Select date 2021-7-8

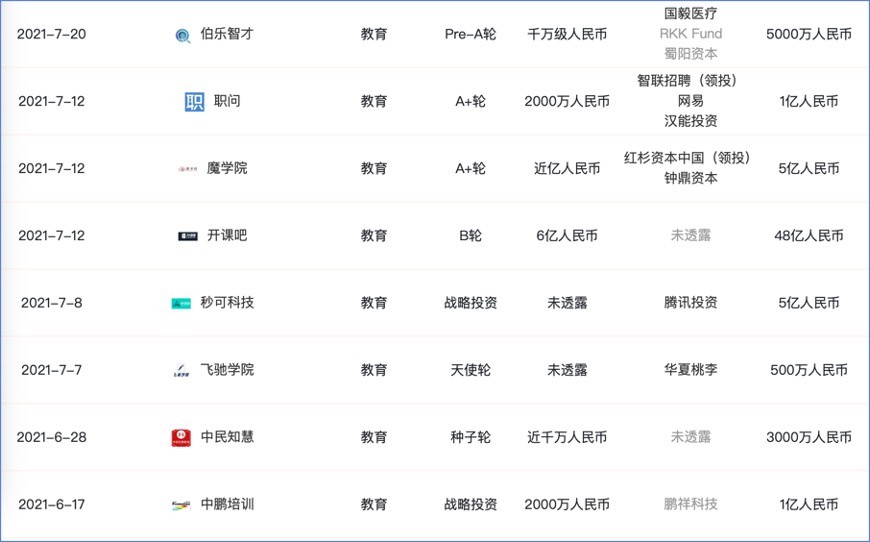click(x=52, y=302)
